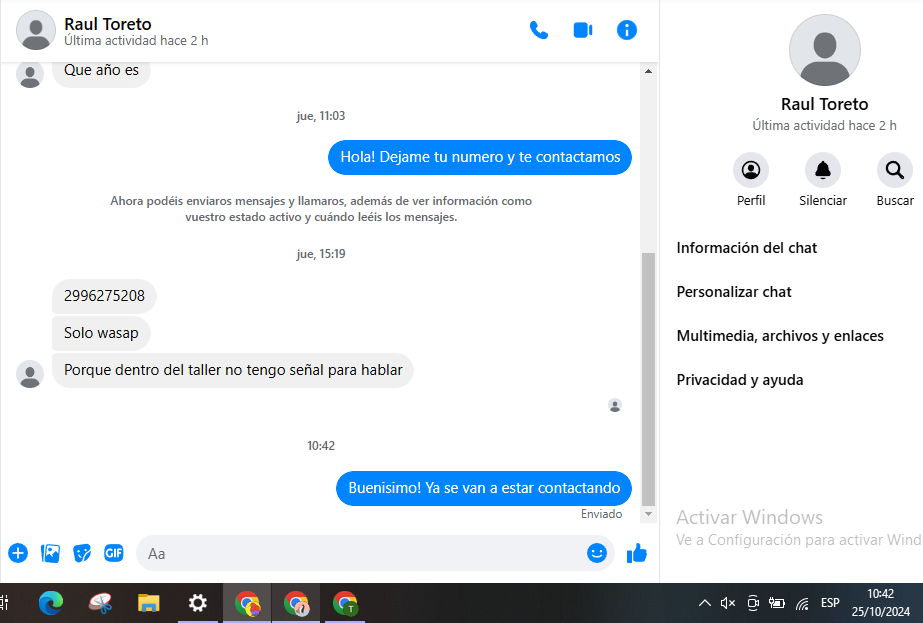Switch to the second Chrome taskbar window
923x623 pixels.
(x=296, y=604)
